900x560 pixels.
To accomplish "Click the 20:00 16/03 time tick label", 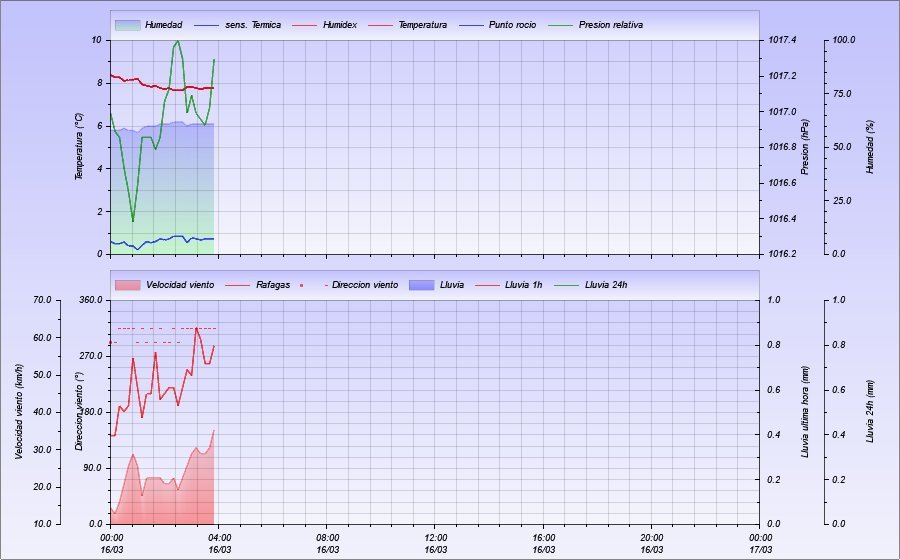I will point(651,543).
